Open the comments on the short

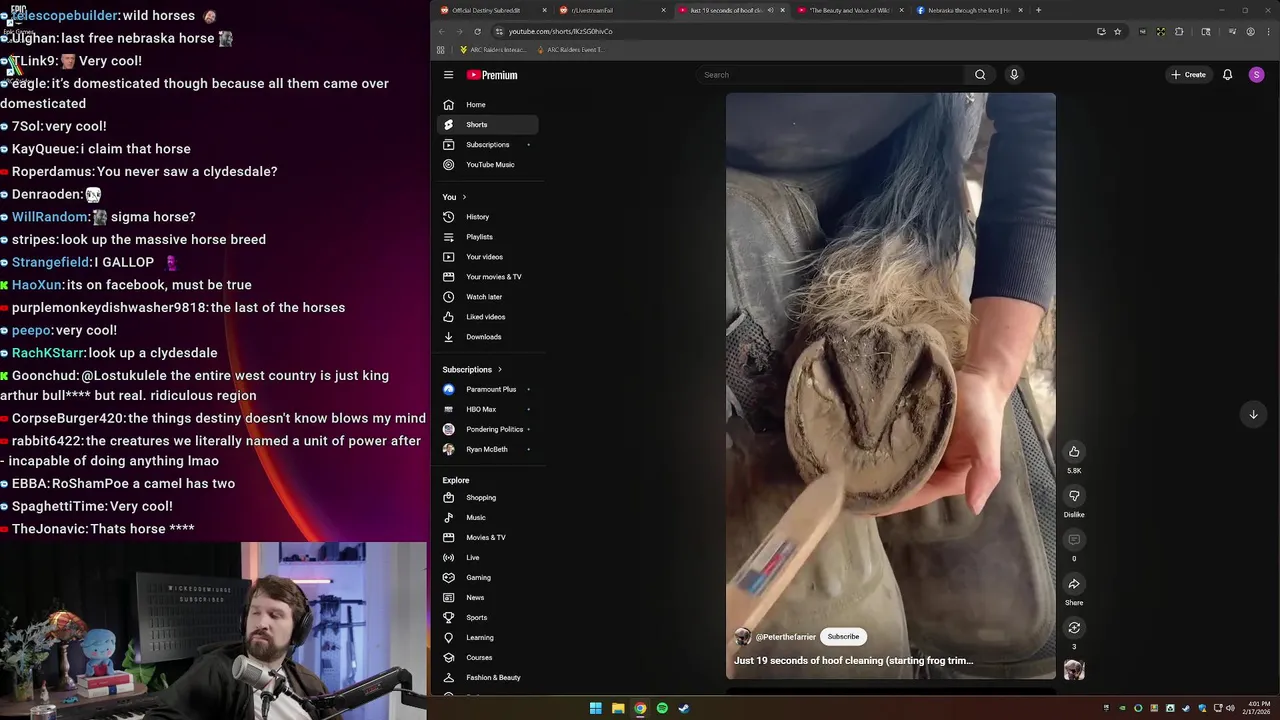pos(1074,539)
